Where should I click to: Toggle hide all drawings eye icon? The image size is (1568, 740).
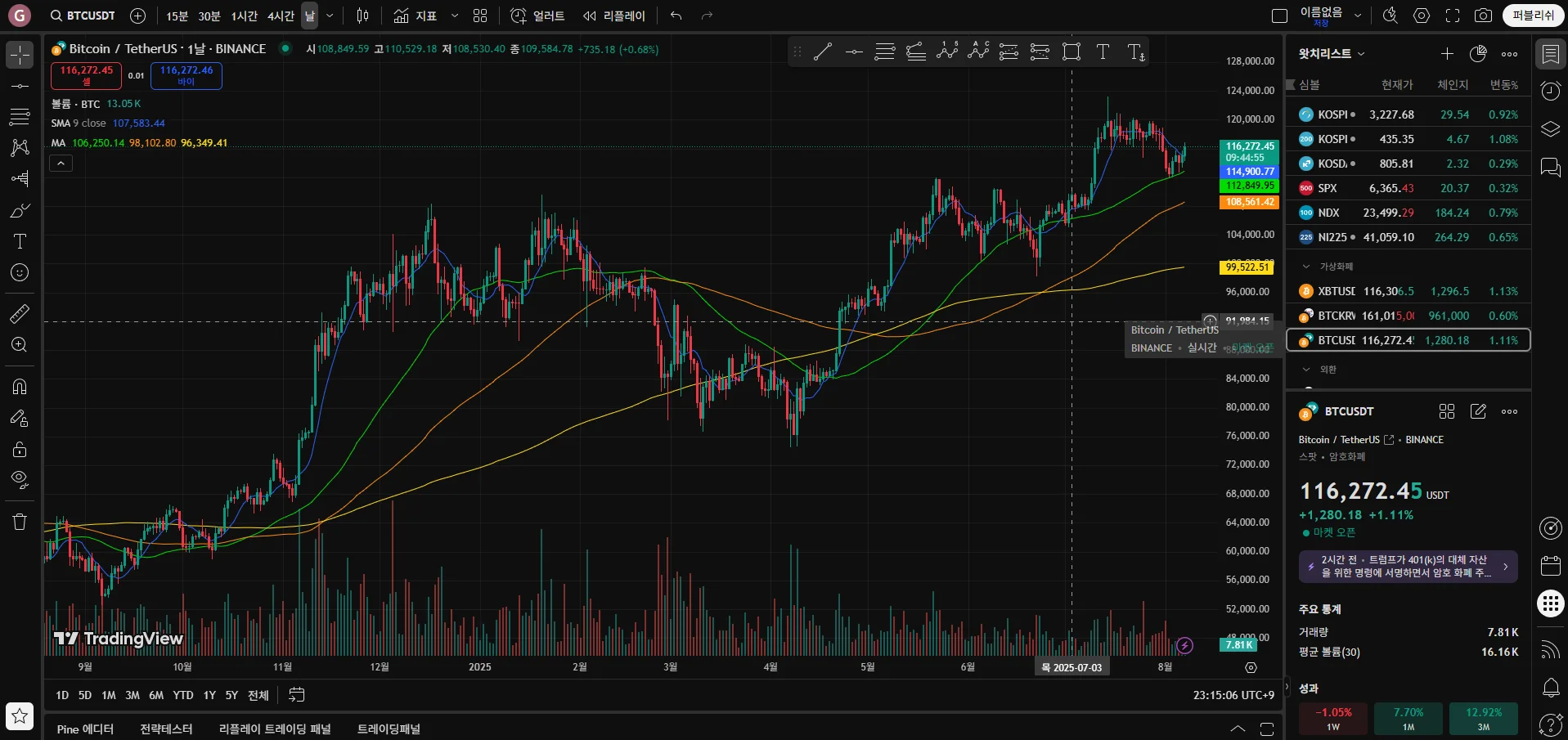click(20, 479)
